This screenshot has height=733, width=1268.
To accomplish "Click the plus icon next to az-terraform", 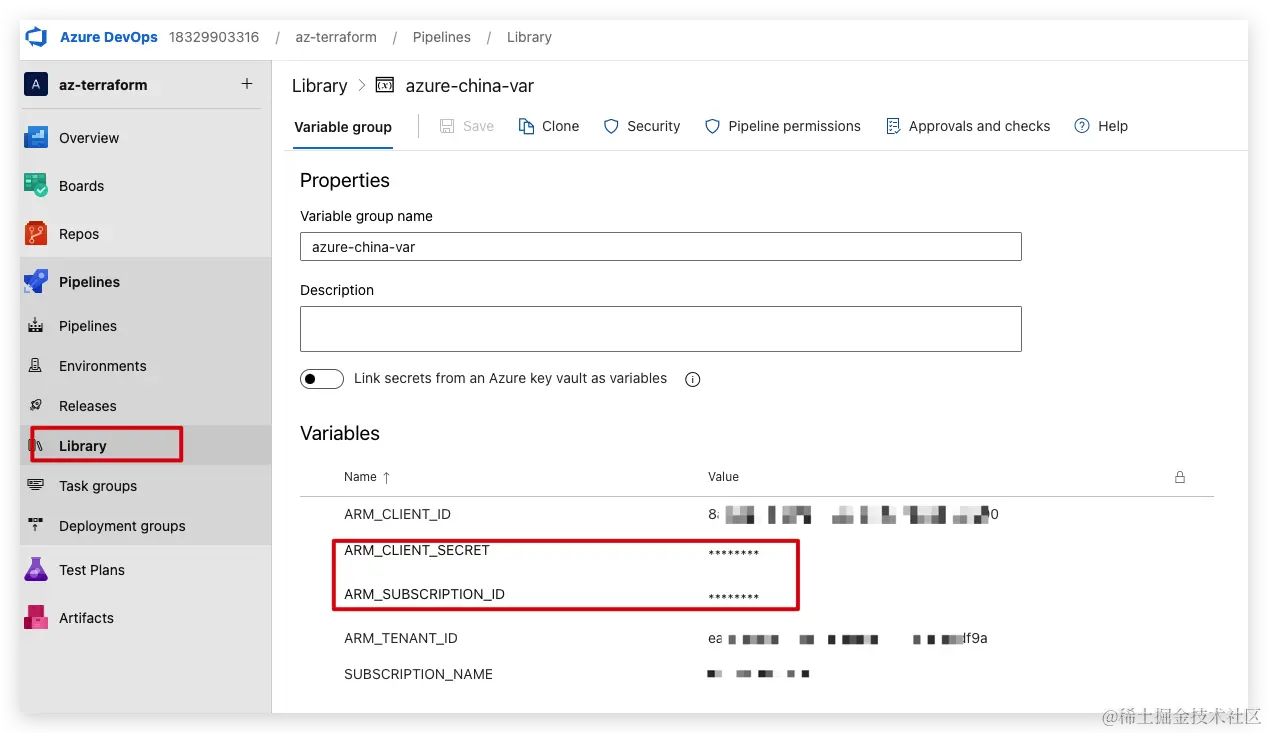I will coord(247,84).
